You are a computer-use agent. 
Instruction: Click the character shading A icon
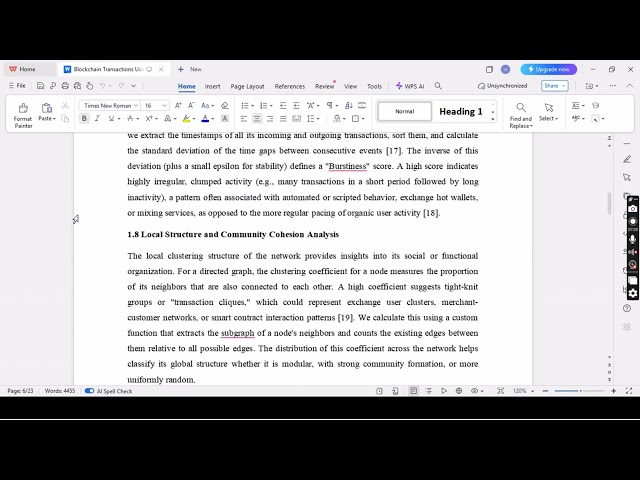point(224,119)
